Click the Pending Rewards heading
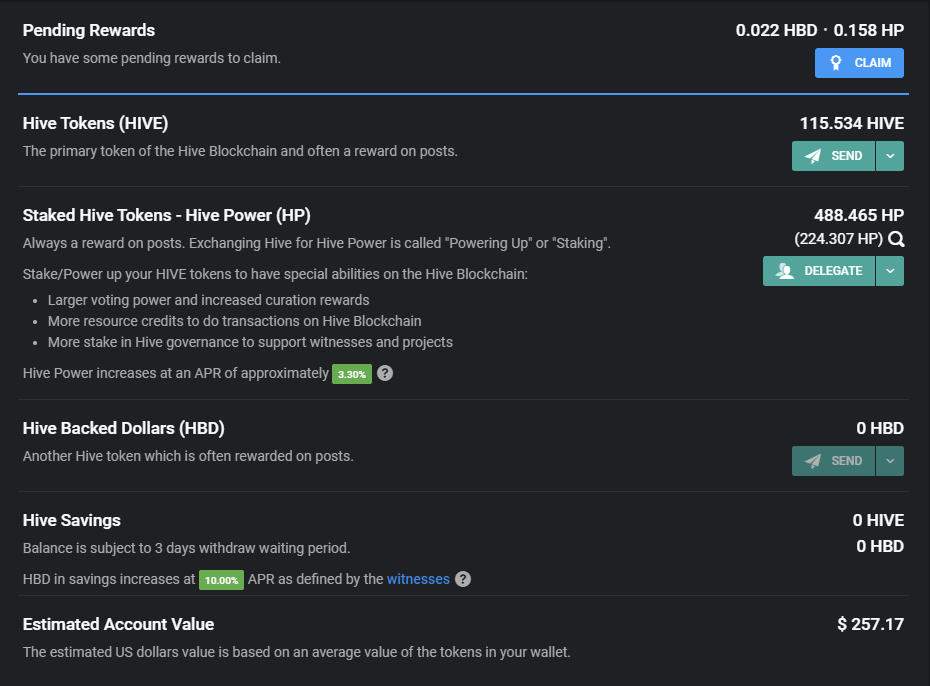 click(89, 30)
